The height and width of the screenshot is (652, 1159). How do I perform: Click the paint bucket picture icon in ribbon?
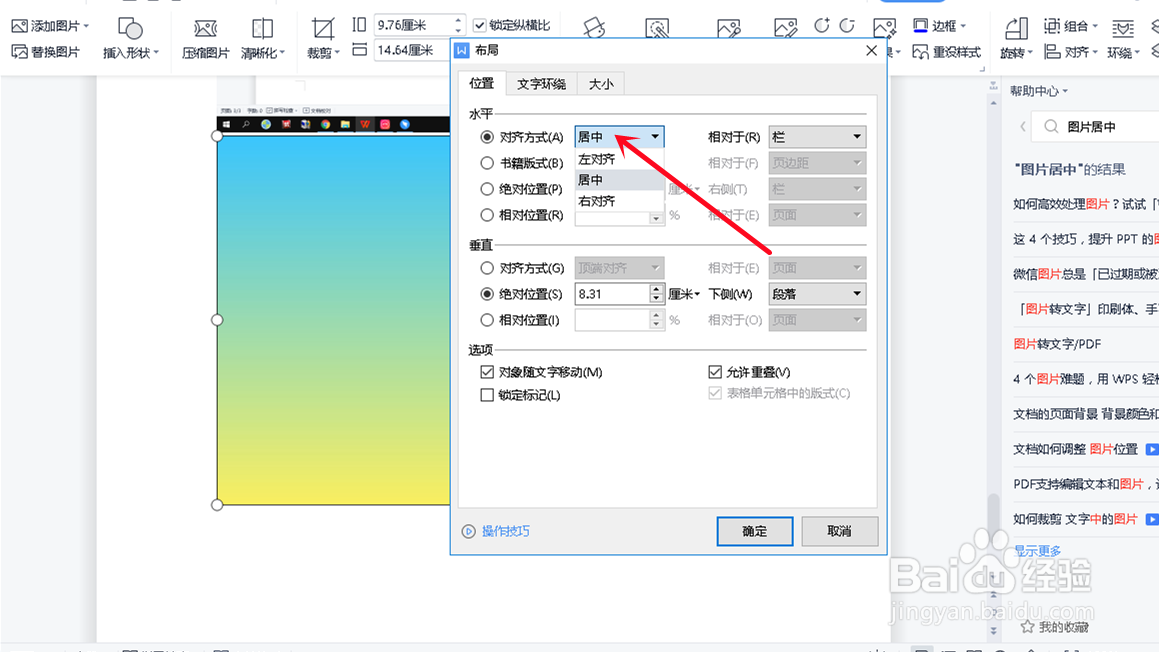coord(594,28)
